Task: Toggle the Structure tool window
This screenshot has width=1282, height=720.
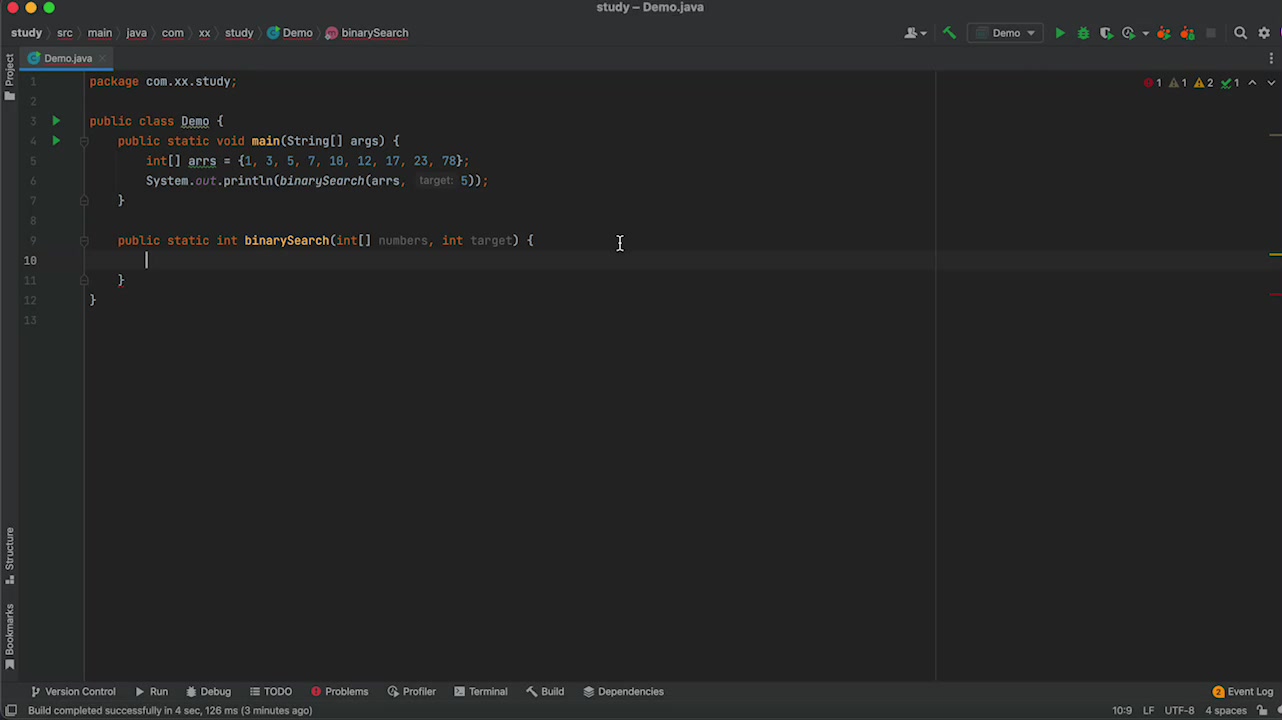Action: [9, 555]
